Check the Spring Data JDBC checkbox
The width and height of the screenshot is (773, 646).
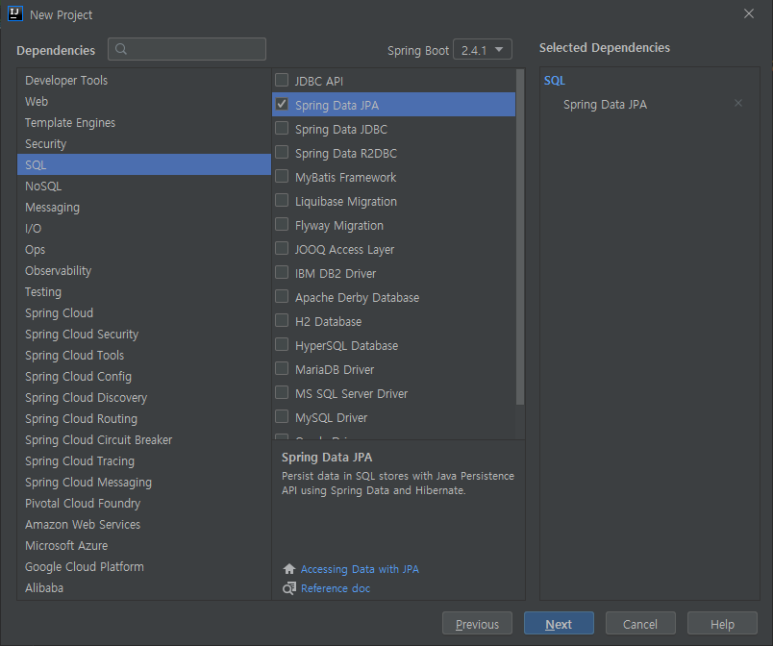tap(281, 128)
